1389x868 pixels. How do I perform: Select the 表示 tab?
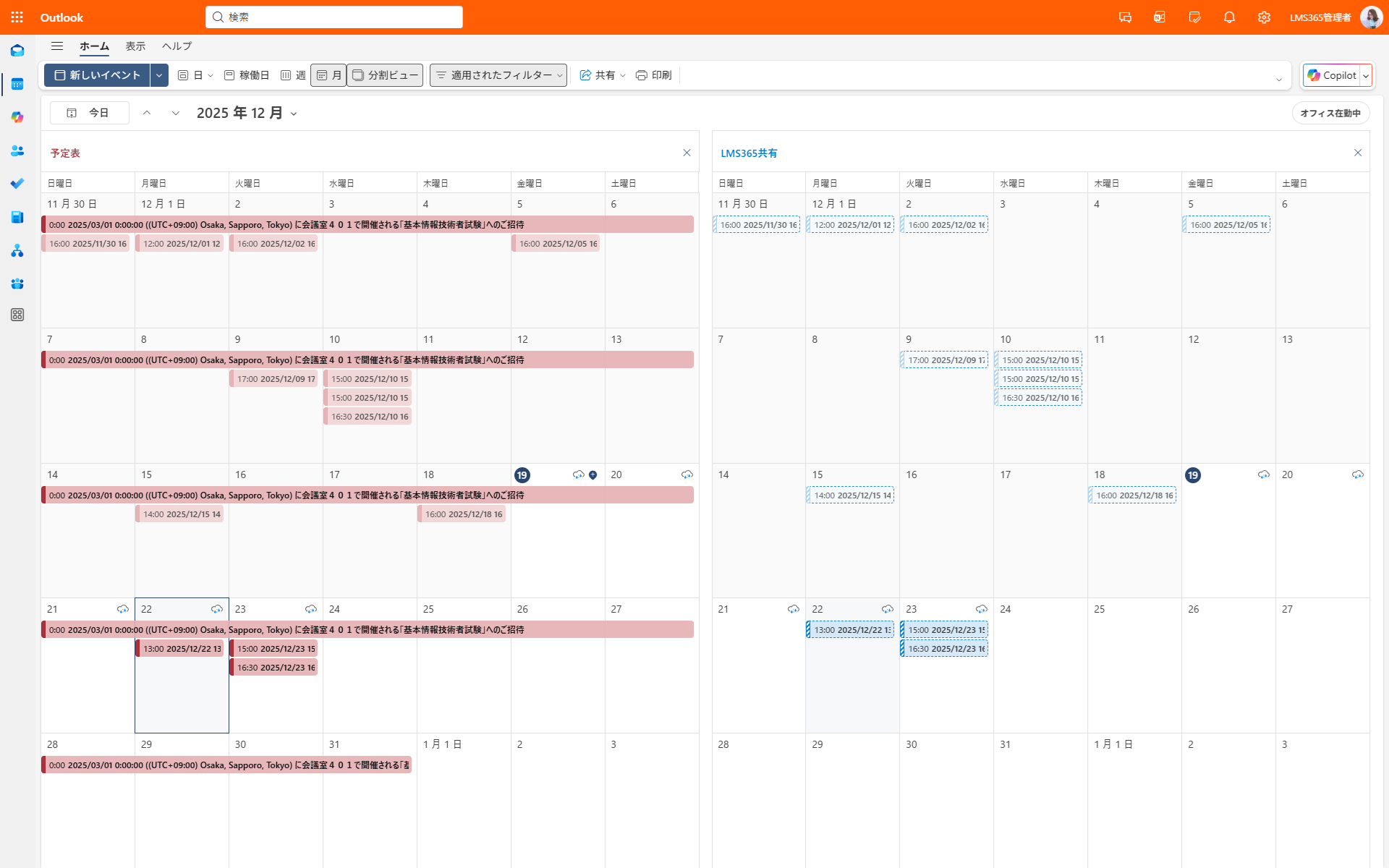[x=135, y=46]
